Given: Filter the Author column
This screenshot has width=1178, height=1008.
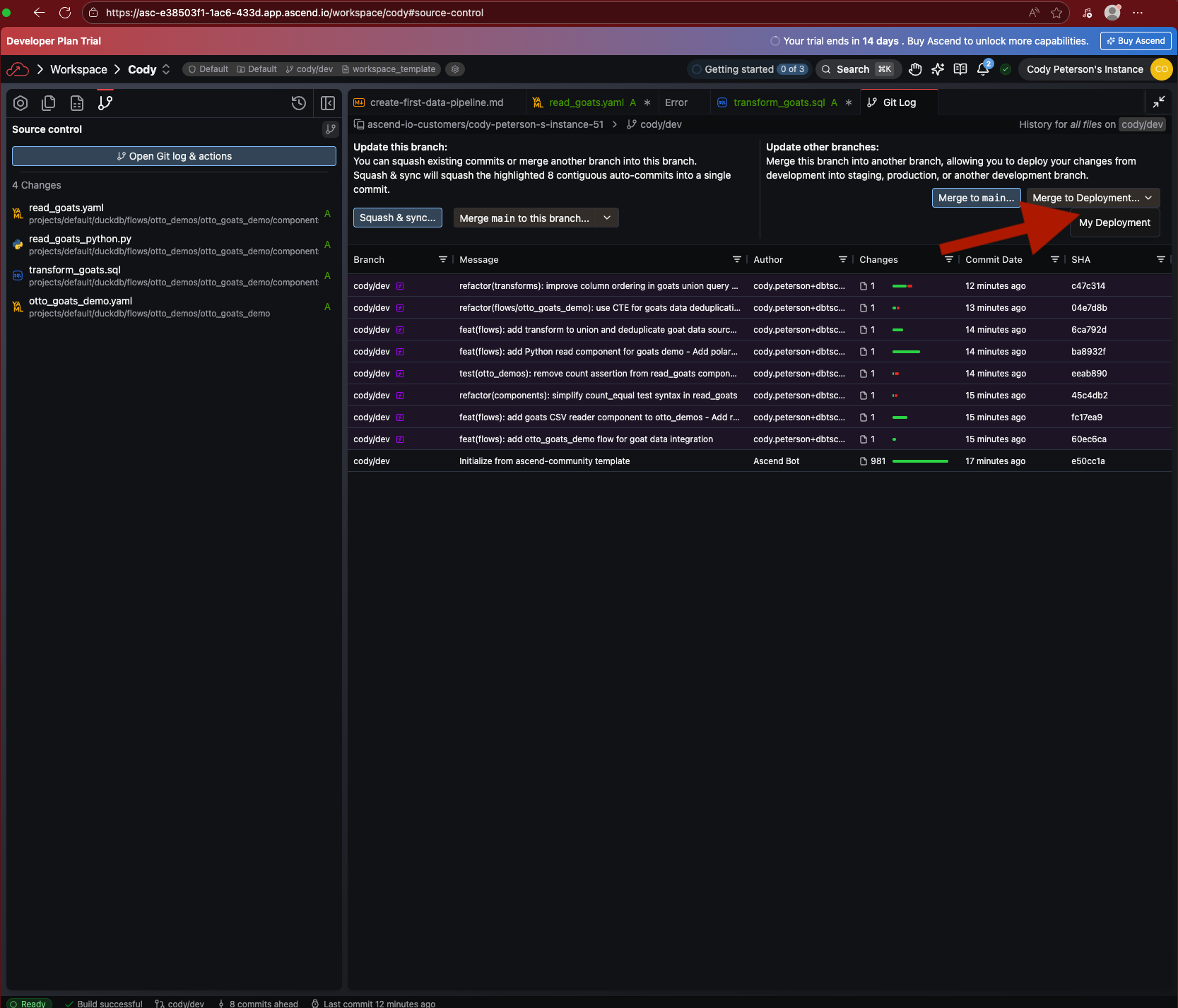Looking at the screenshot, I should [843, 259].
